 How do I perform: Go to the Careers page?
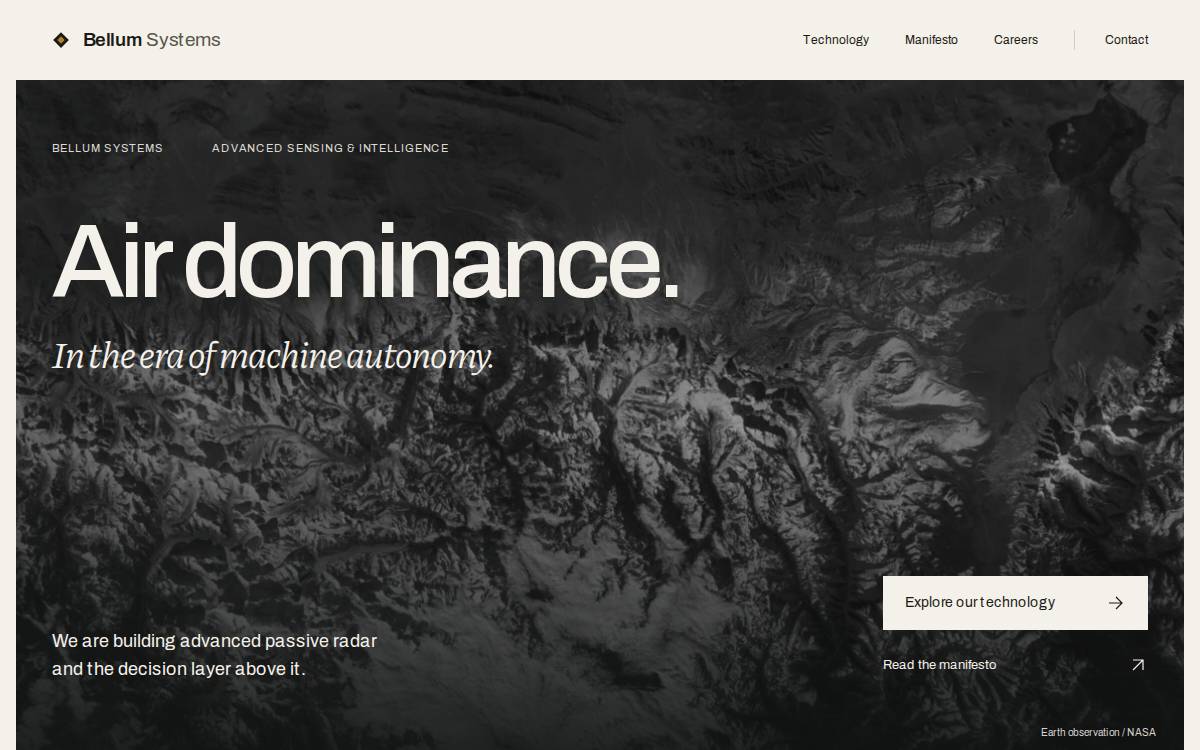1016,40
